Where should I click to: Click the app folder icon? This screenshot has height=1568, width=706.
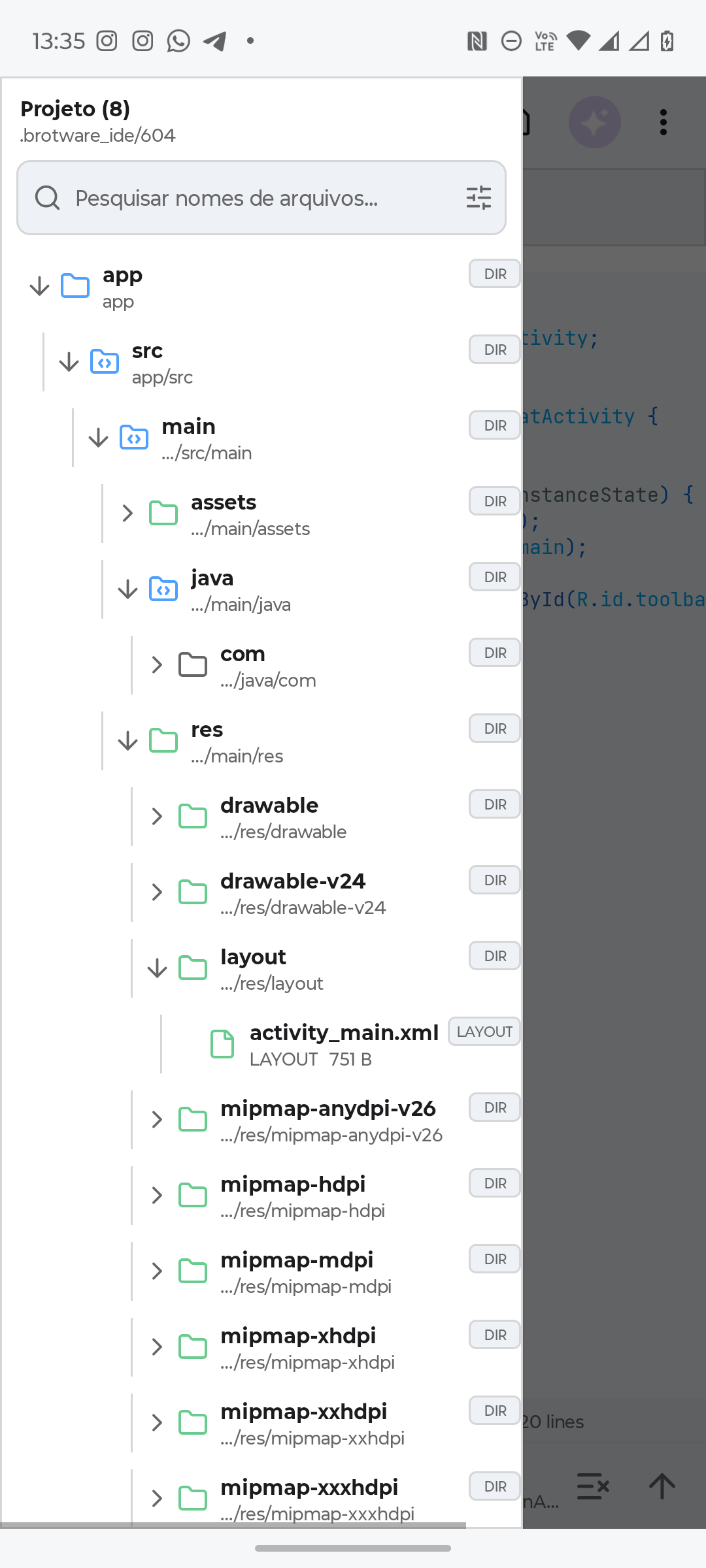[x=75, y=286]
